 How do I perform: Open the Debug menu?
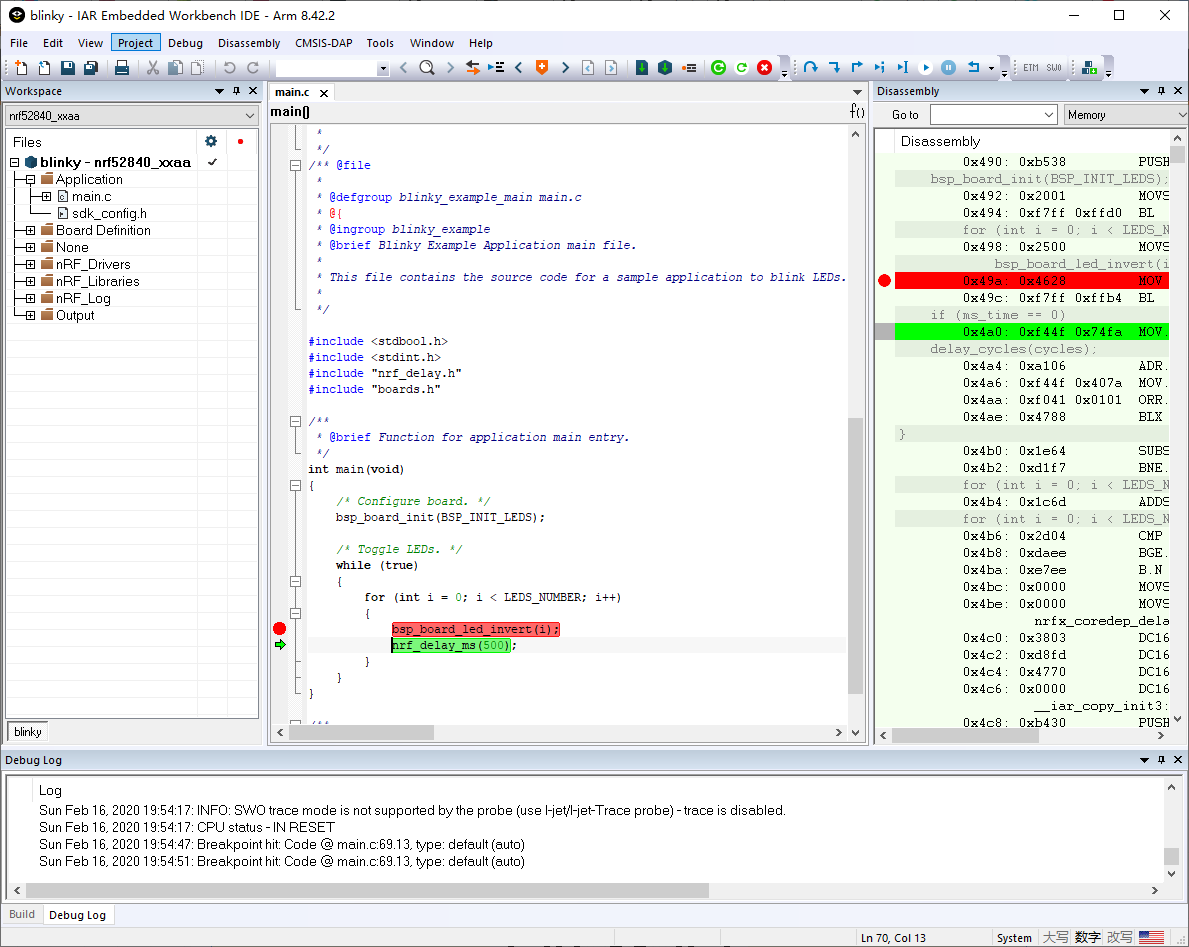click(x=186, y=43)
